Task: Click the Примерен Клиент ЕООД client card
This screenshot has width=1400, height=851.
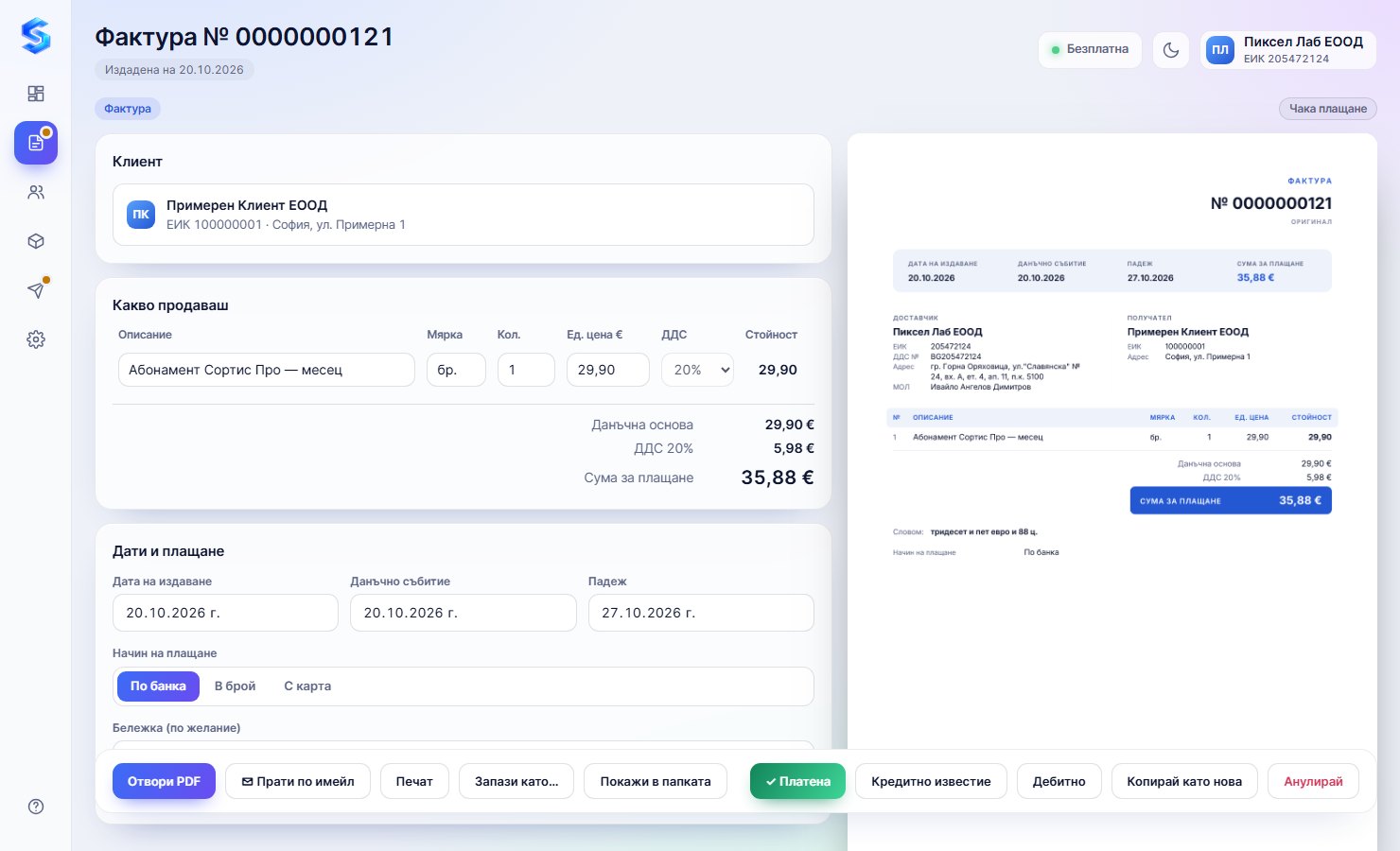Action: coord(464,215)
